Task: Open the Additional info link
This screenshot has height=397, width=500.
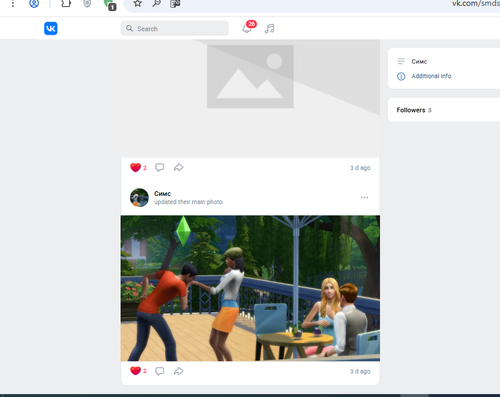Action: tap(431, 76)
